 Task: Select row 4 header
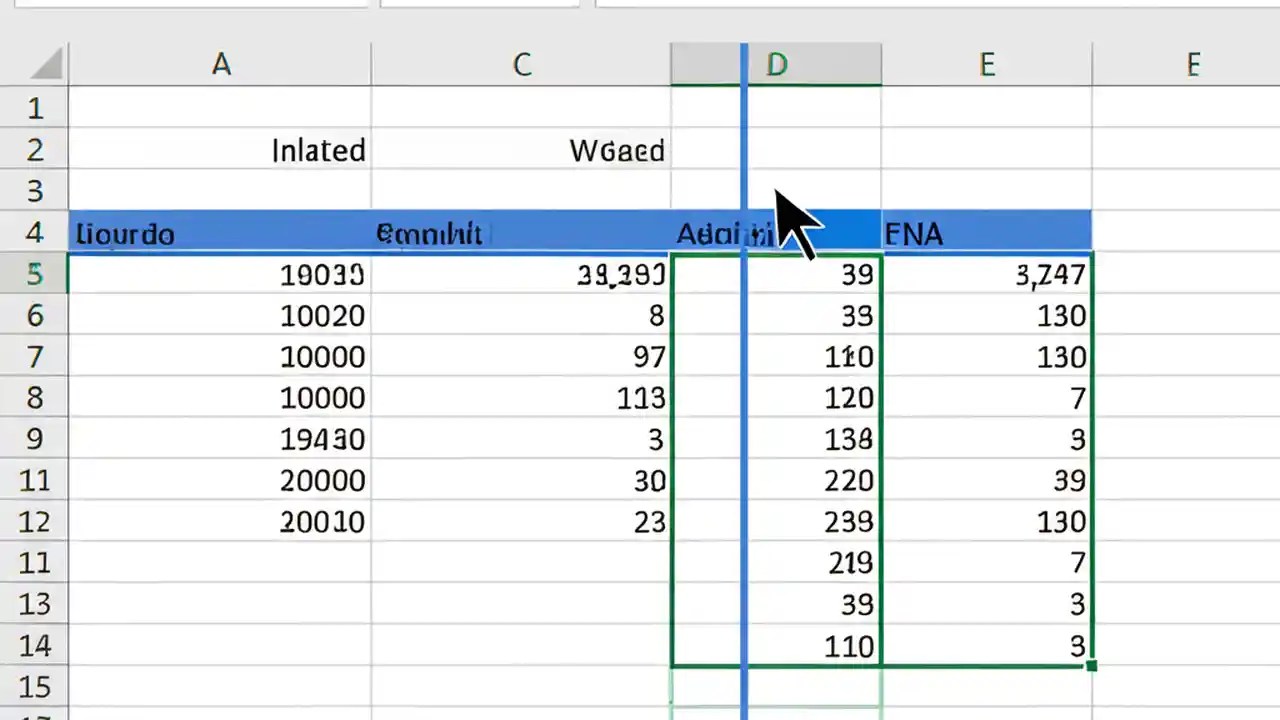tap(34, 233)
